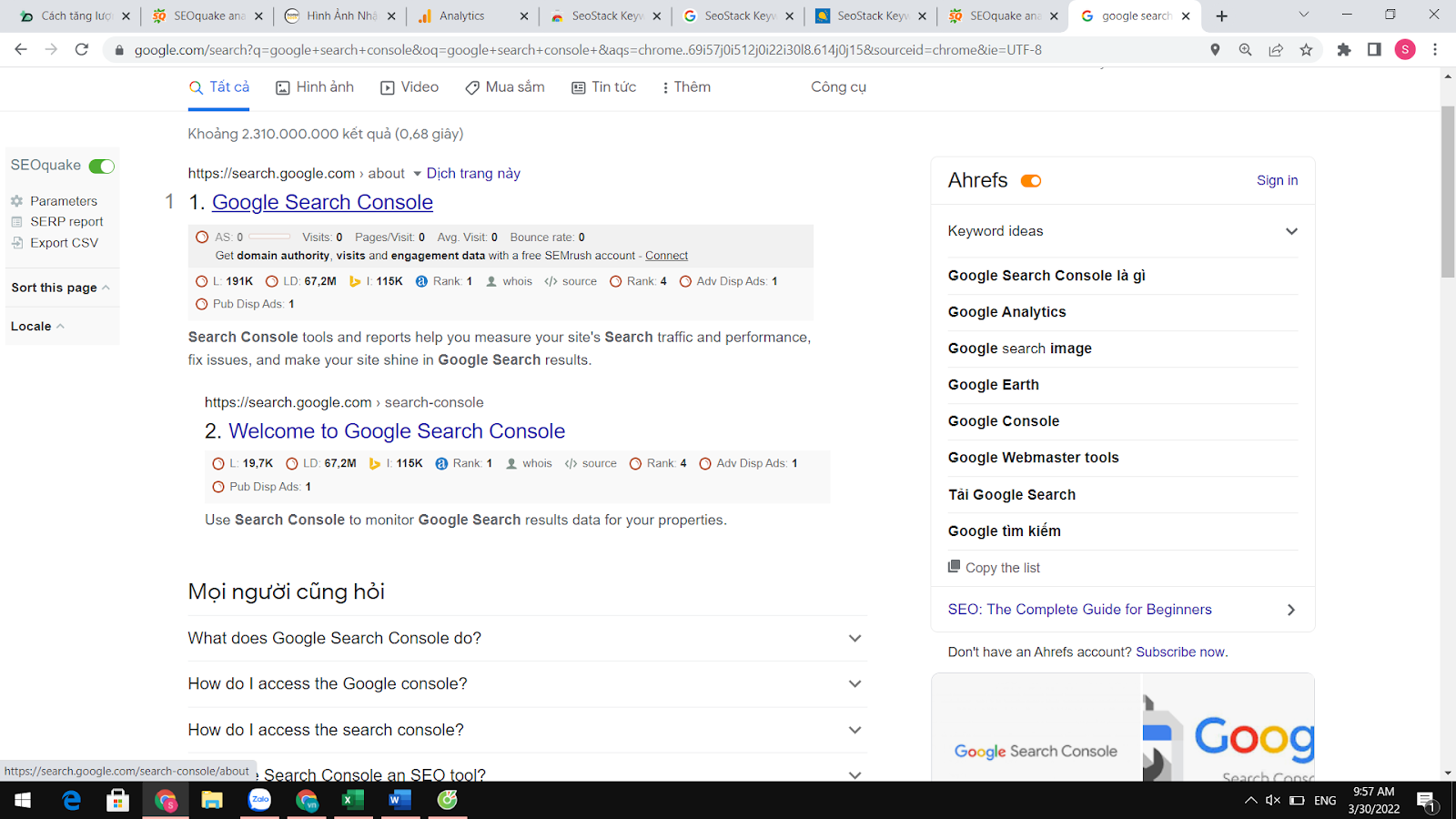Reload the current page
The height and width of the screenshot is (819, 1456).
pyautogui.click(x=82, y=49)
